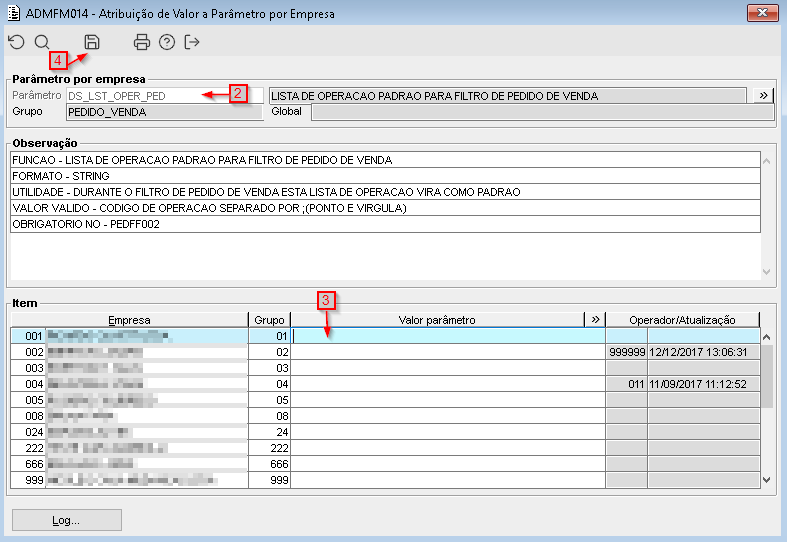Screen dimensions: 787x542
Task: Click the Item grid scroll down arrow
Action: point(766,480)
